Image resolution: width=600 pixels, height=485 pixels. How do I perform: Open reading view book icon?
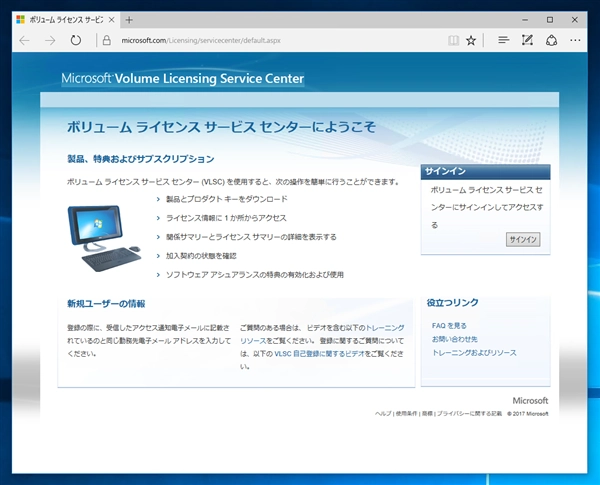pyautogui.click(x=453, y=40)
